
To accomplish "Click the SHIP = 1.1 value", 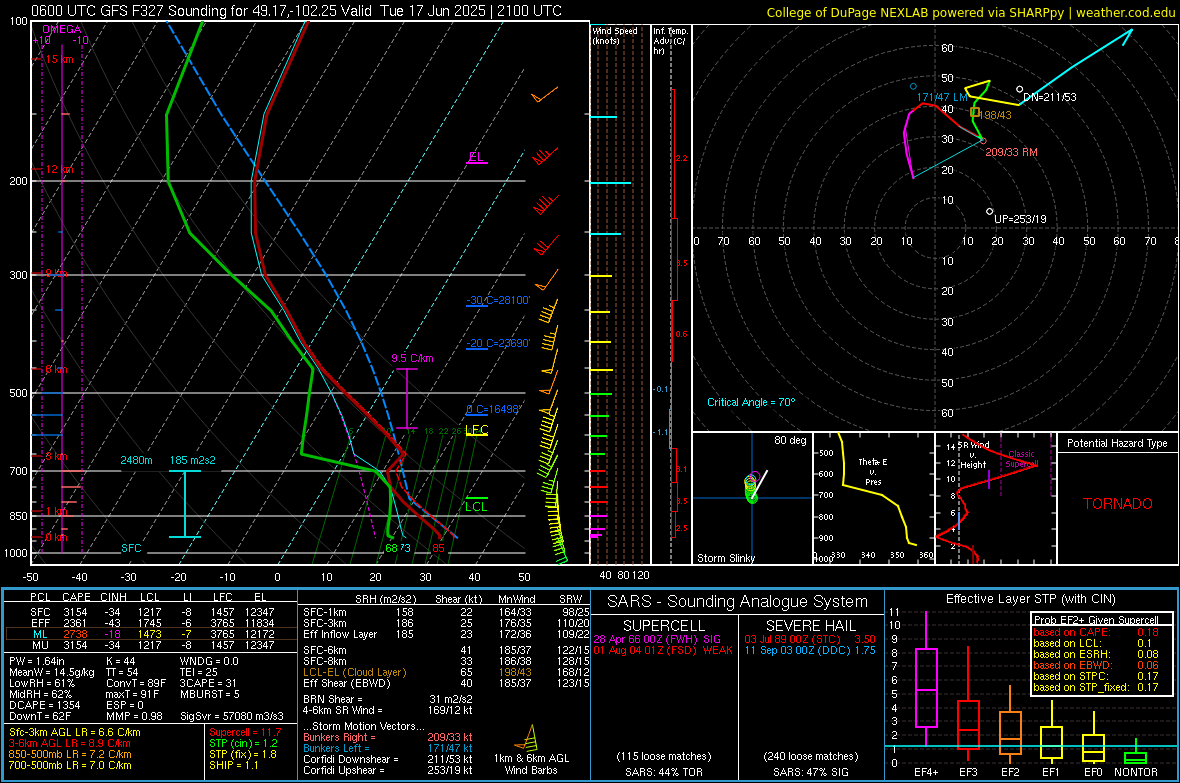I will [x=233, y=765].
